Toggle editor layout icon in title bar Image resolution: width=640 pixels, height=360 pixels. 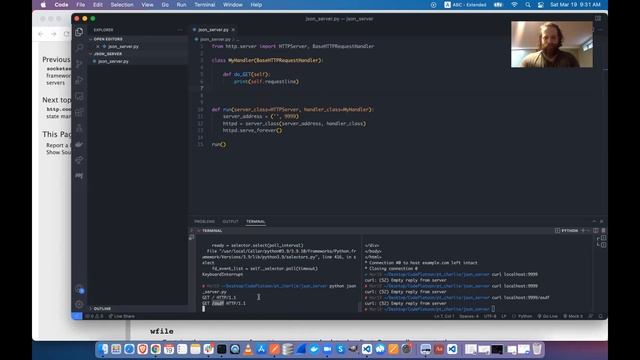(x=598, y=18)
